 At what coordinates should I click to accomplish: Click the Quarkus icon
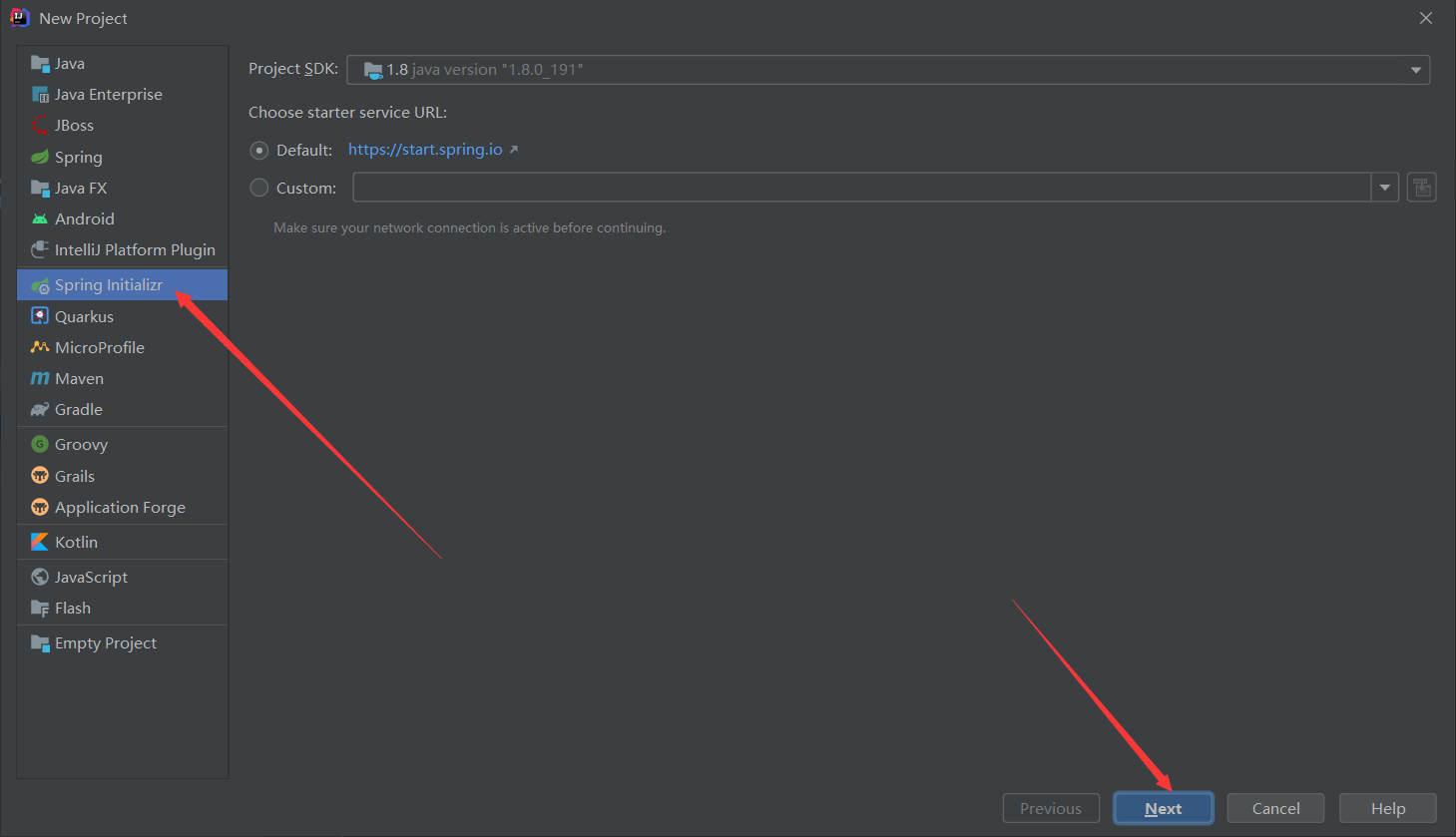click(40, 316)
